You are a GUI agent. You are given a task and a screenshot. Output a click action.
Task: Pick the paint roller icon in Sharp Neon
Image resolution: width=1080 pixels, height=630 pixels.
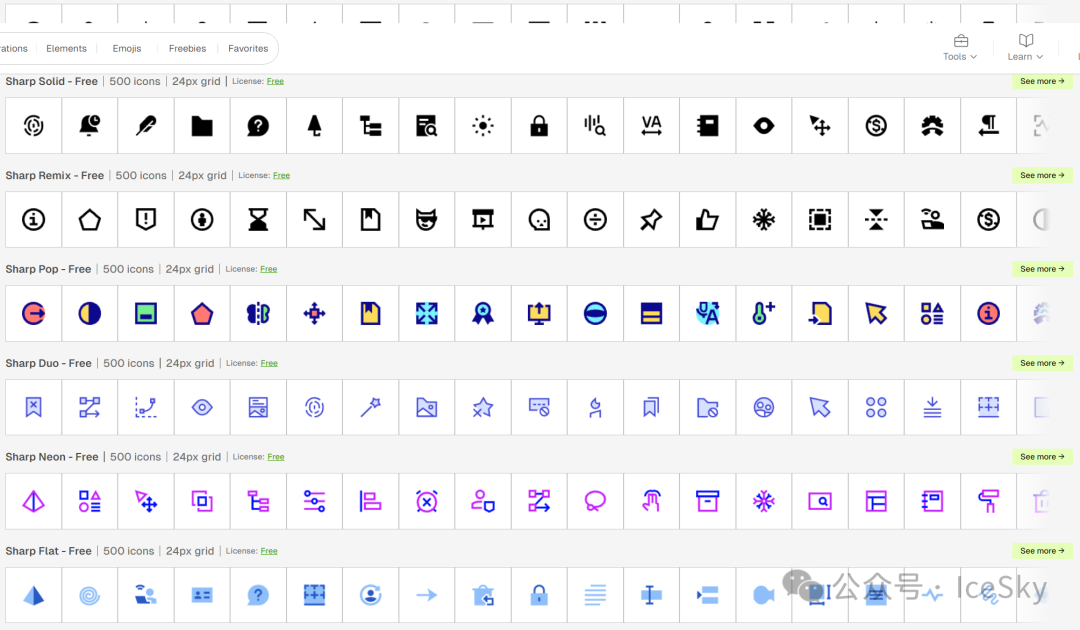[989, 501]
